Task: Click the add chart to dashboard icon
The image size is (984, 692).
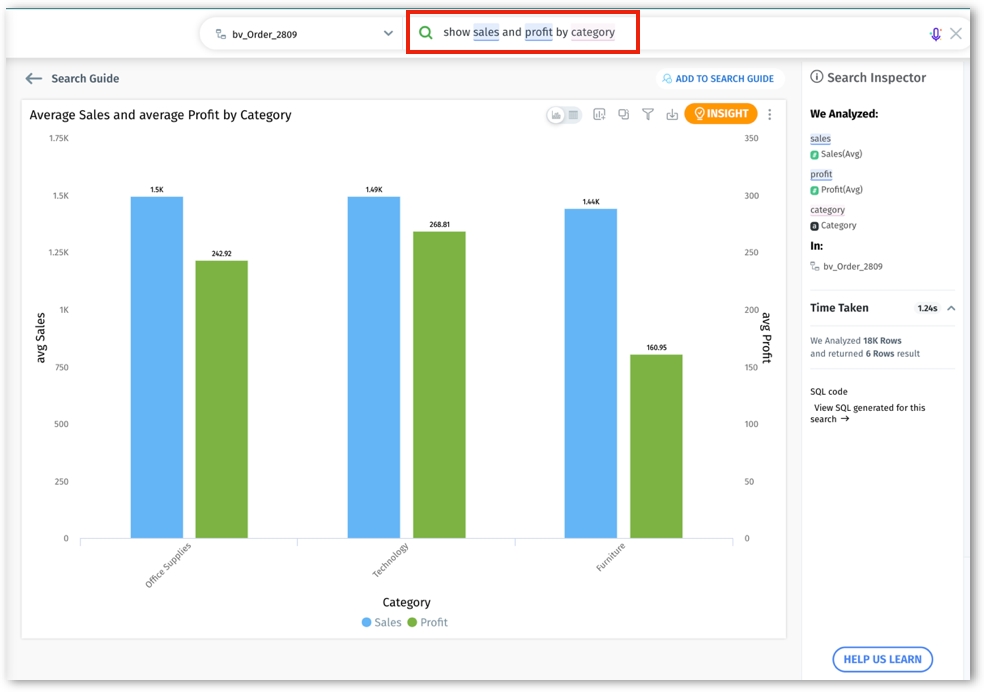Action: [x=599, y=115]
